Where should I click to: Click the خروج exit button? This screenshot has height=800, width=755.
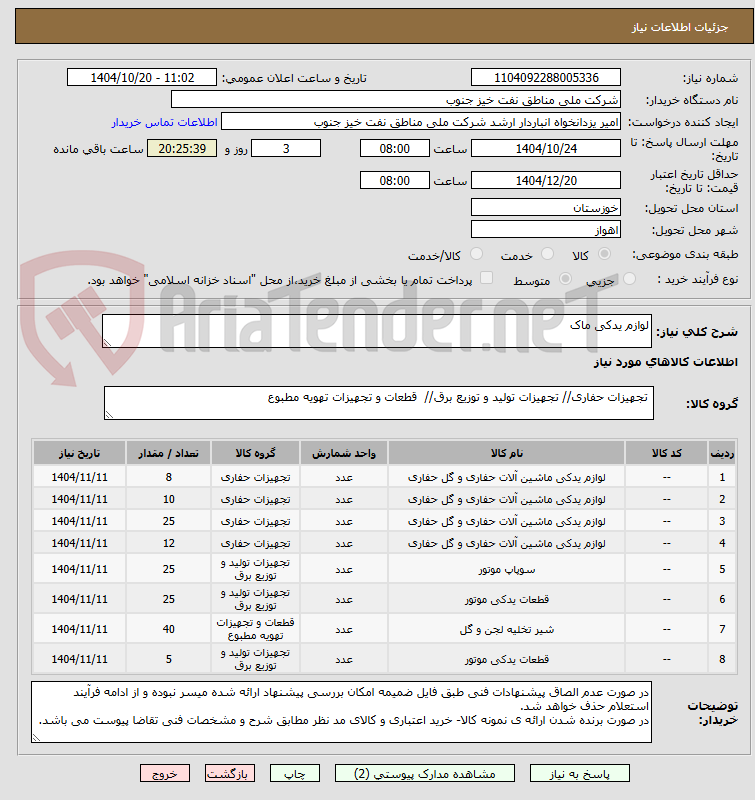[x=165, y=773]
